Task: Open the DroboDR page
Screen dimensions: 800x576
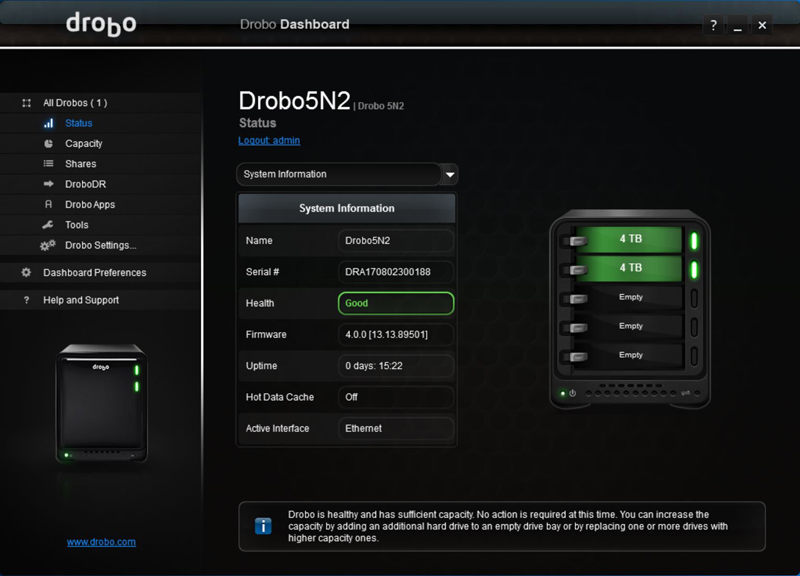Action: tap(85, 184)
